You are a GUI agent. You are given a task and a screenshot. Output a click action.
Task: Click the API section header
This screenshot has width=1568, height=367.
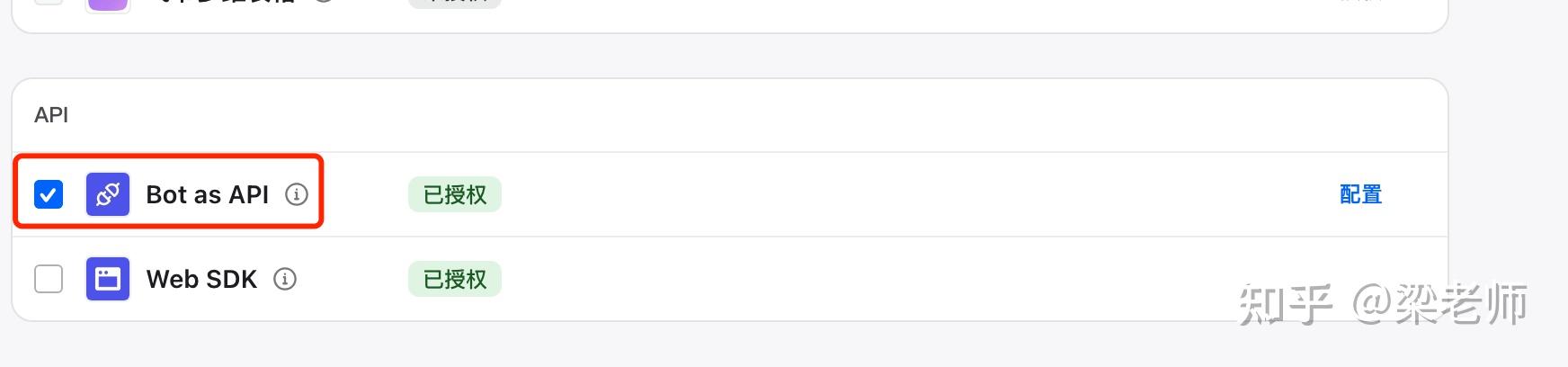click(51, 115)
